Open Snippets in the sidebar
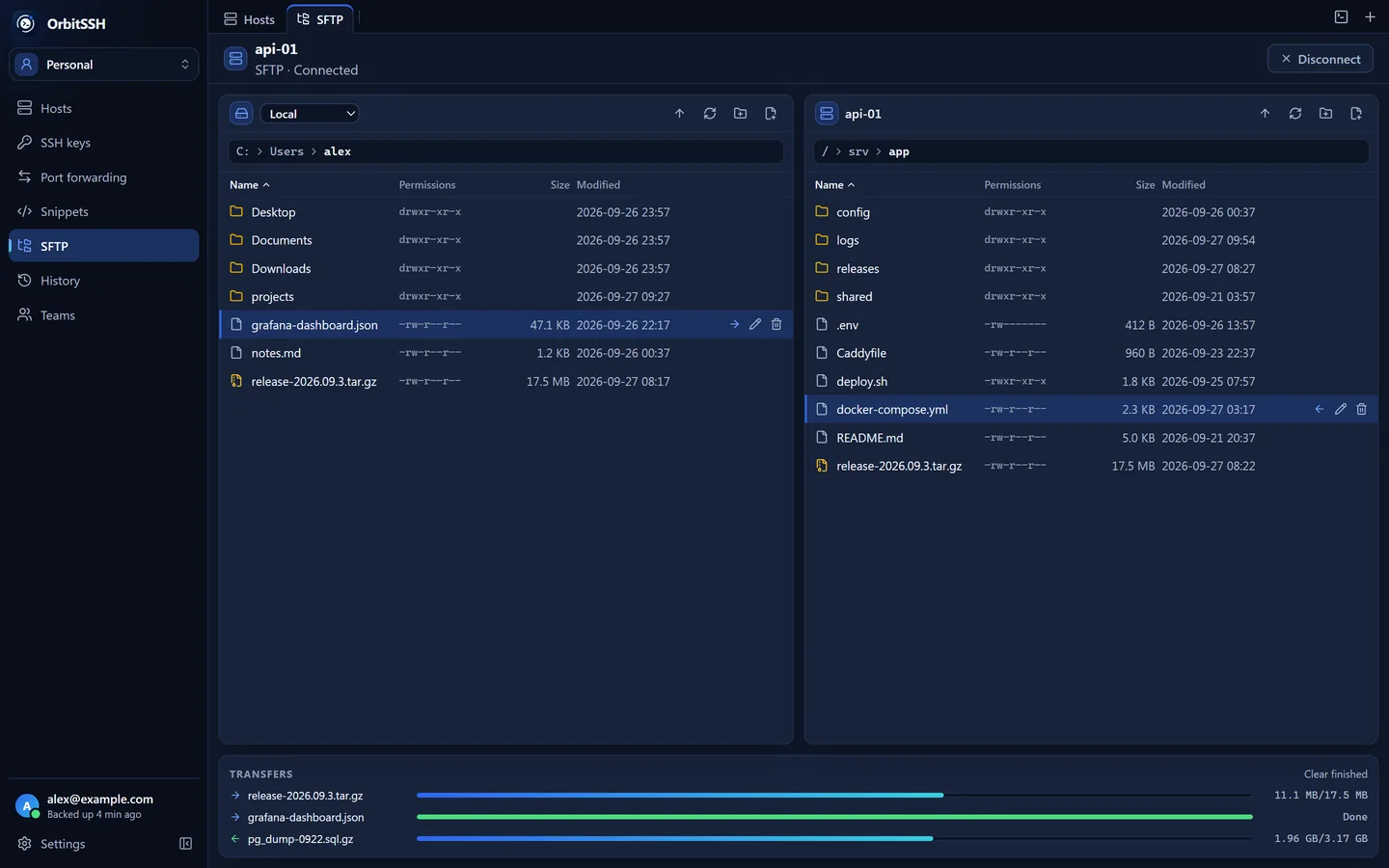 (104, 211)
